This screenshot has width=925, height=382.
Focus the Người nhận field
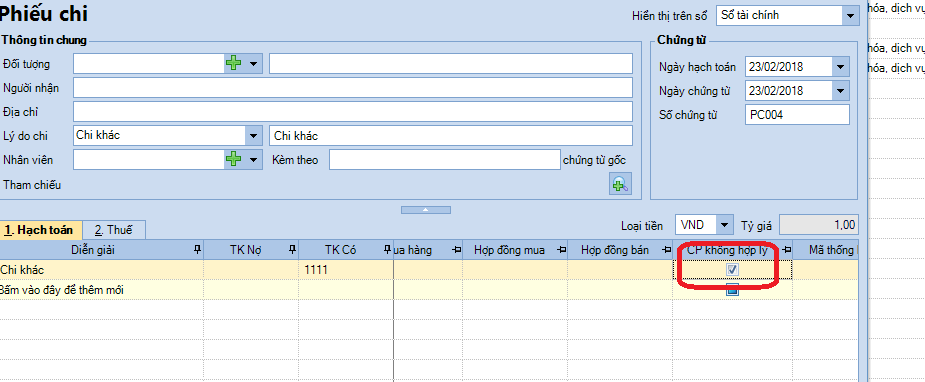(353, 88)
